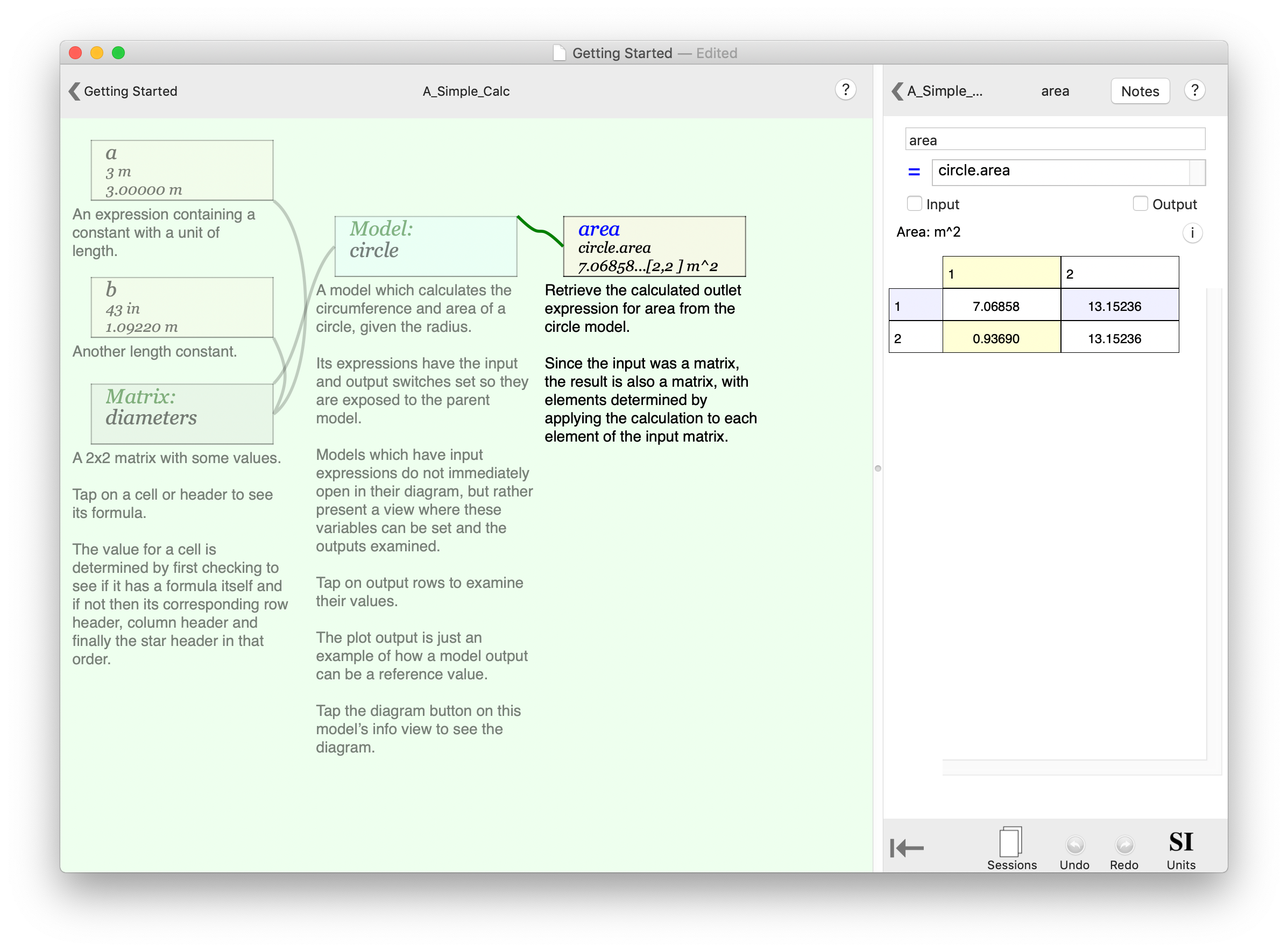Select column header 1 in the matrix

pyautogui.click(x=1001, y=273)
